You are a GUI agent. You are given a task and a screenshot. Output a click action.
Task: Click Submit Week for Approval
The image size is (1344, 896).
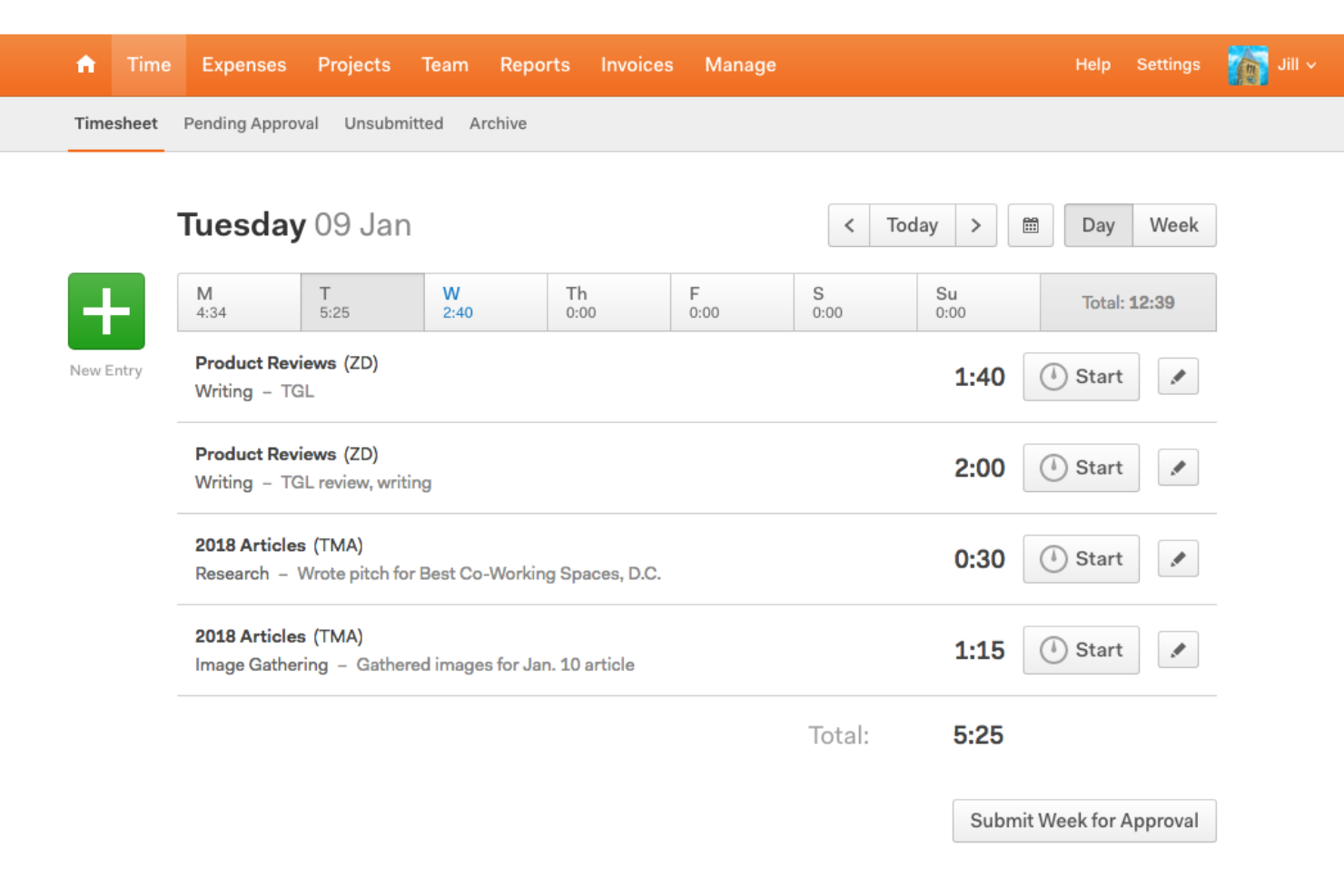tap(1083, 821)
